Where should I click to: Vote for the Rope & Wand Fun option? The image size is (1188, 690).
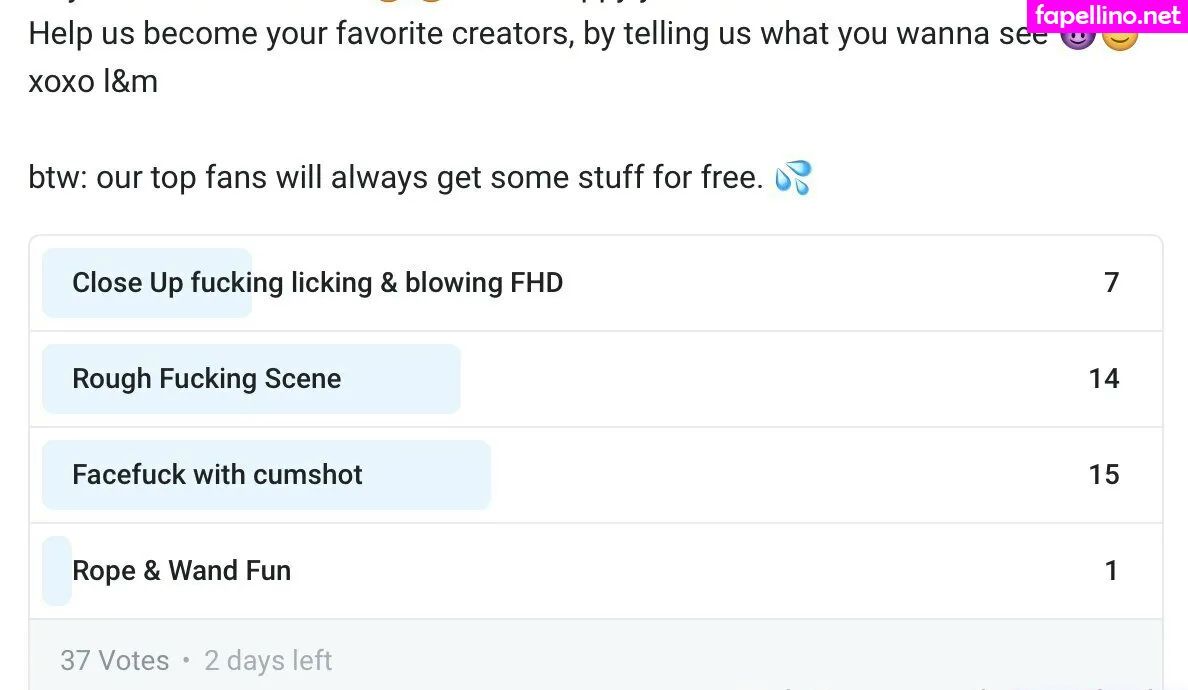click(182, 571)
